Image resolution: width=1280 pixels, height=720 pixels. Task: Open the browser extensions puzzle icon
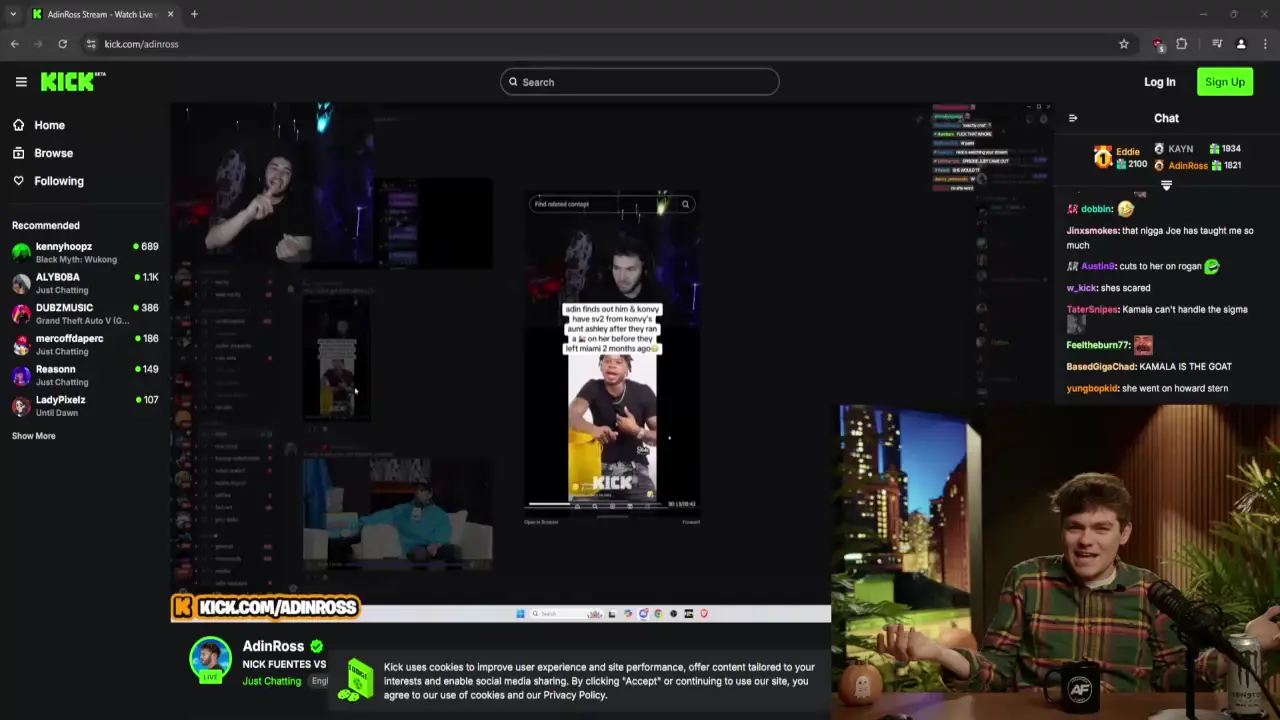click(1182, 44)
